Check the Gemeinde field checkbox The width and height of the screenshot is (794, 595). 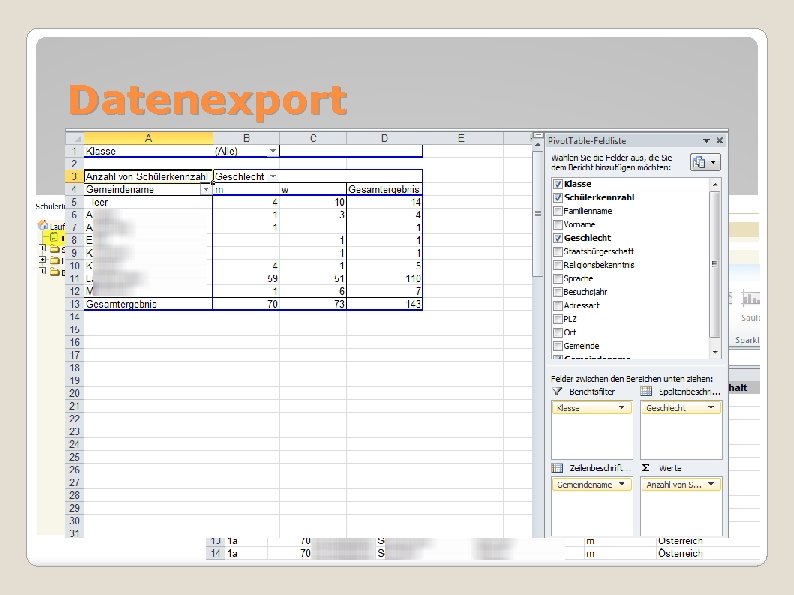(x=558, y=346)
